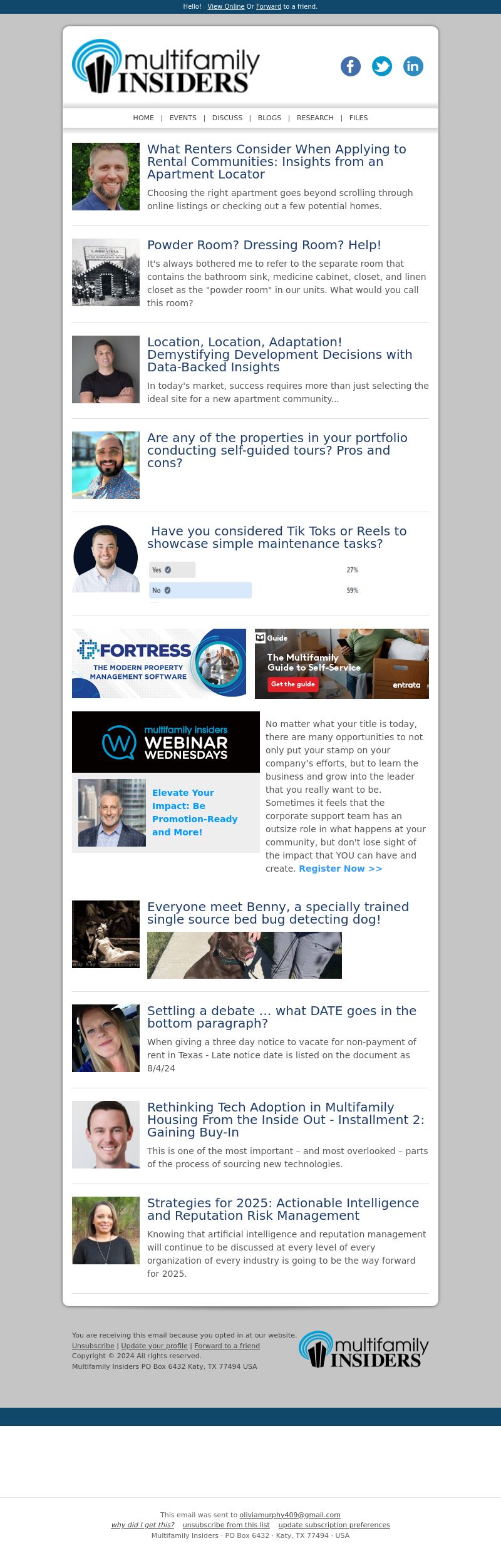Viewport: 501px width, 1568px height.
Task: Open the Twitter social icon
Action: (x=382, y=66)
